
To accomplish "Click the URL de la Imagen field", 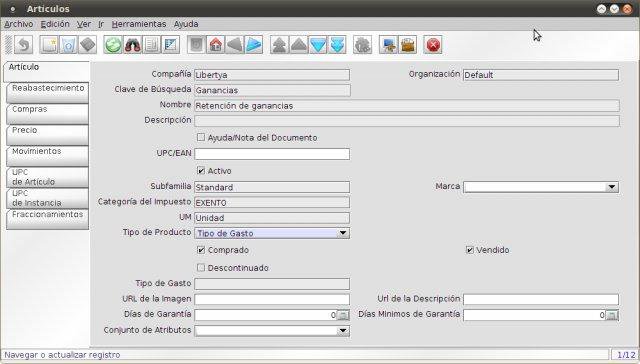I will 272,299.
